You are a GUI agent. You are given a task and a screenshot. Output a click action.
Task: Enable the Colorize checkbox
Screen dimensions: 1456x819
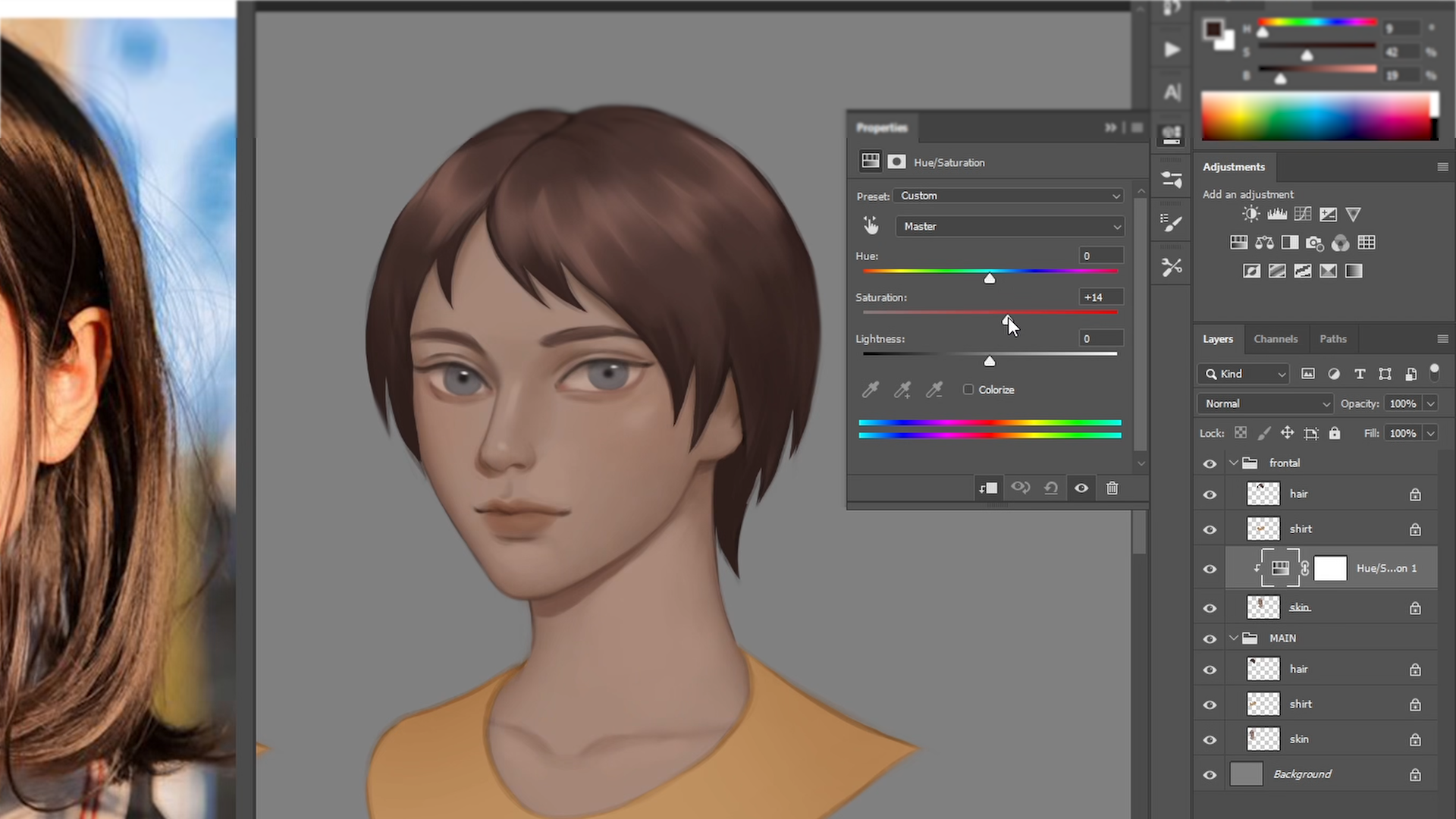click(968, 390)
